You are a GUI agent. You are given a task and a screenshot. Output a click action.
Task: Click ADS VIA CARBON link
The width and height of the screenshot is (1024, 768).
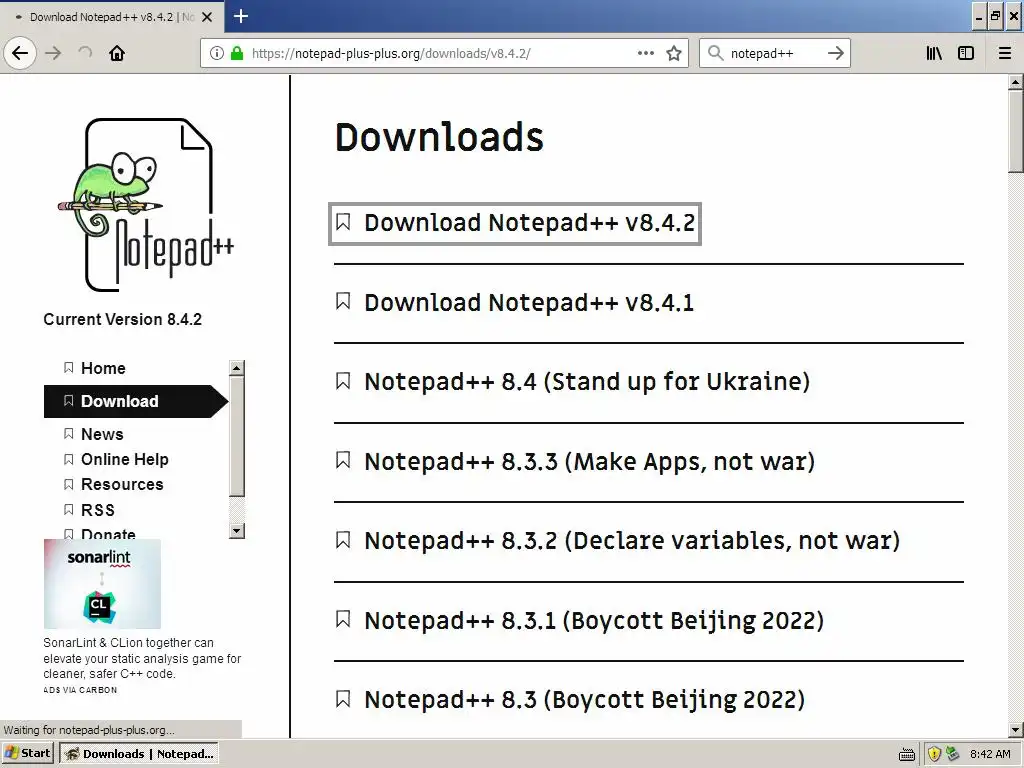[80, 690]
